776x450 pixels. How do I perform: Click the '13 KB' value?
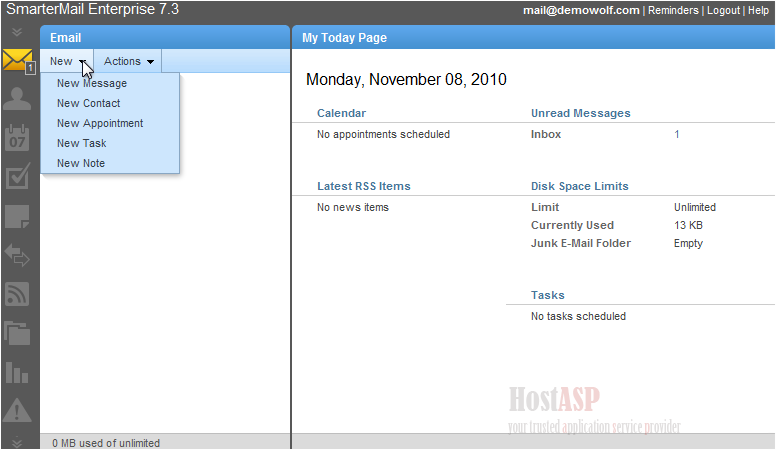point(688,225)
